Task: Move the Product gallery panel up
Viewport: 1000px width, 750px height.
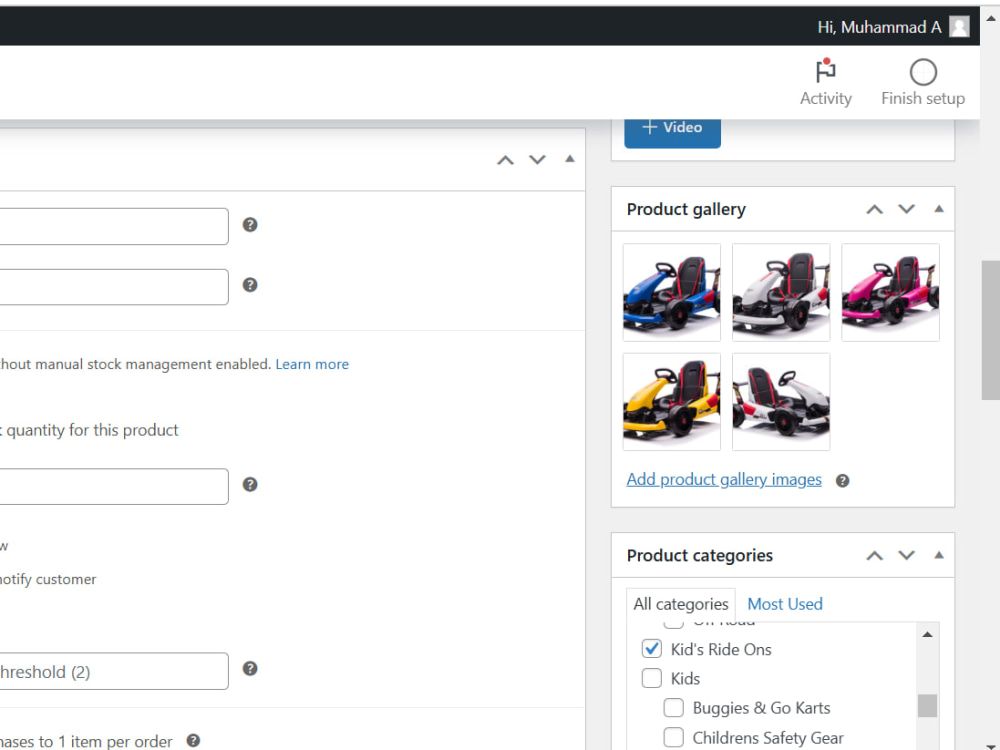Action: click(x=874, y=209)
